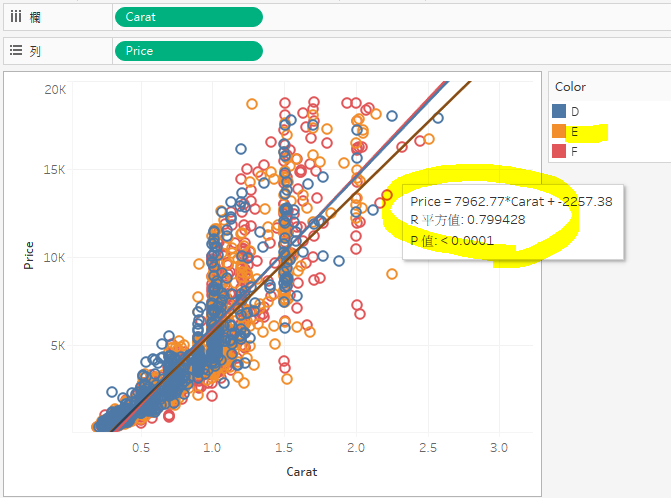Screen dimensions: 671x498
Task: Click the Color legend title
Action: tap(570, 87)
